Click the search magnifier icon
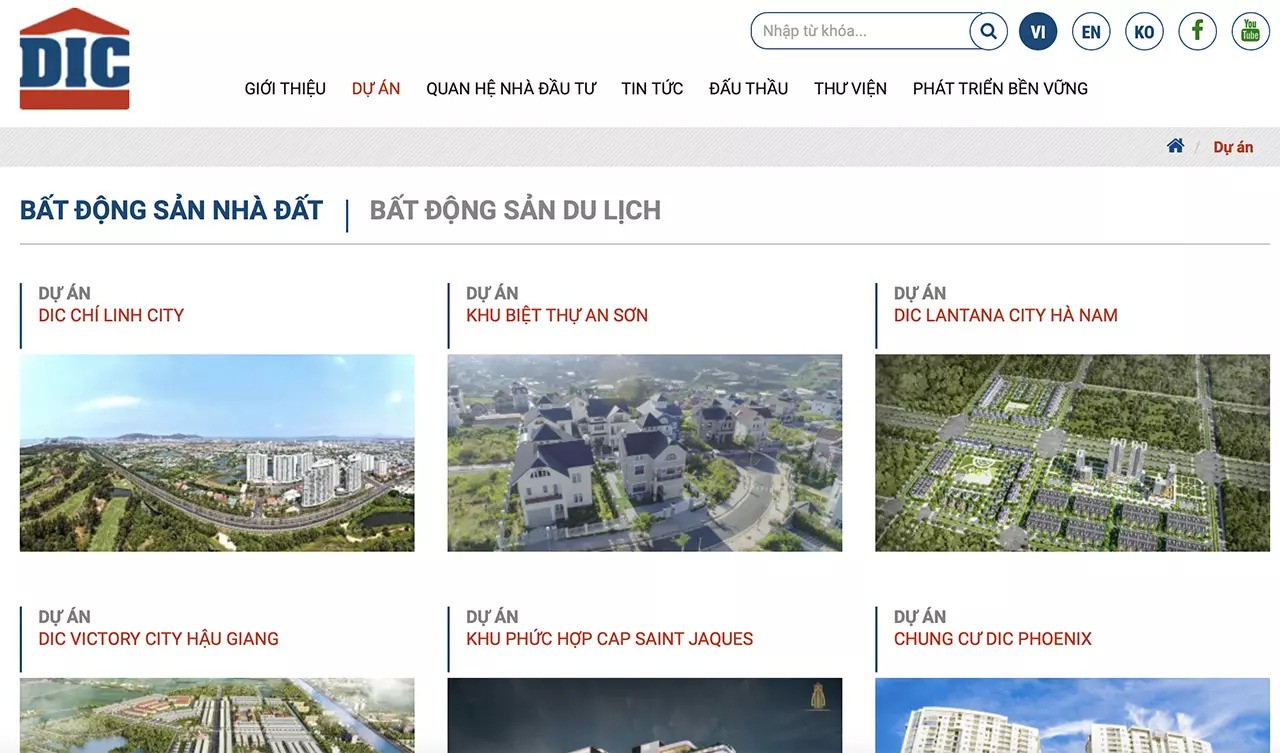1280x753 pixels. coord(988,31)
